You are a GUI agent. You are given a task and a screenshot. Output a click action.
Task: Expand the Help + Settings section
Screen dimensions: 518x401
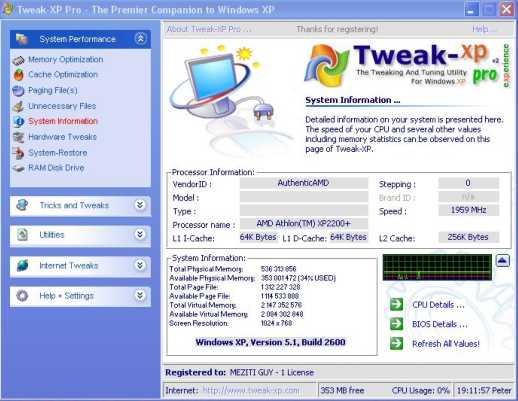tap(140, 295)
